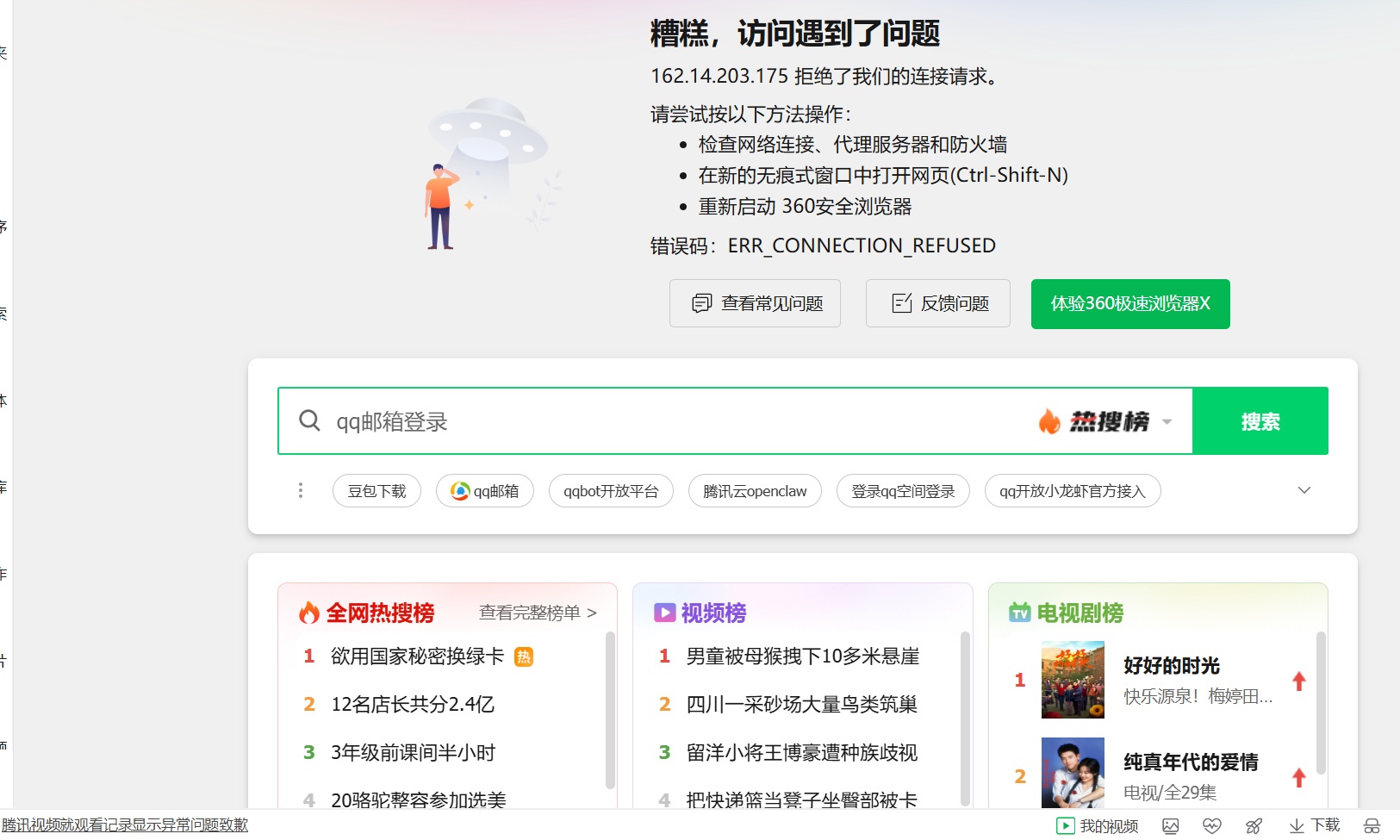Click the 电视/全29集 subtitle
Screen dimensions: 1400x840
click(x=1170, y=792)
